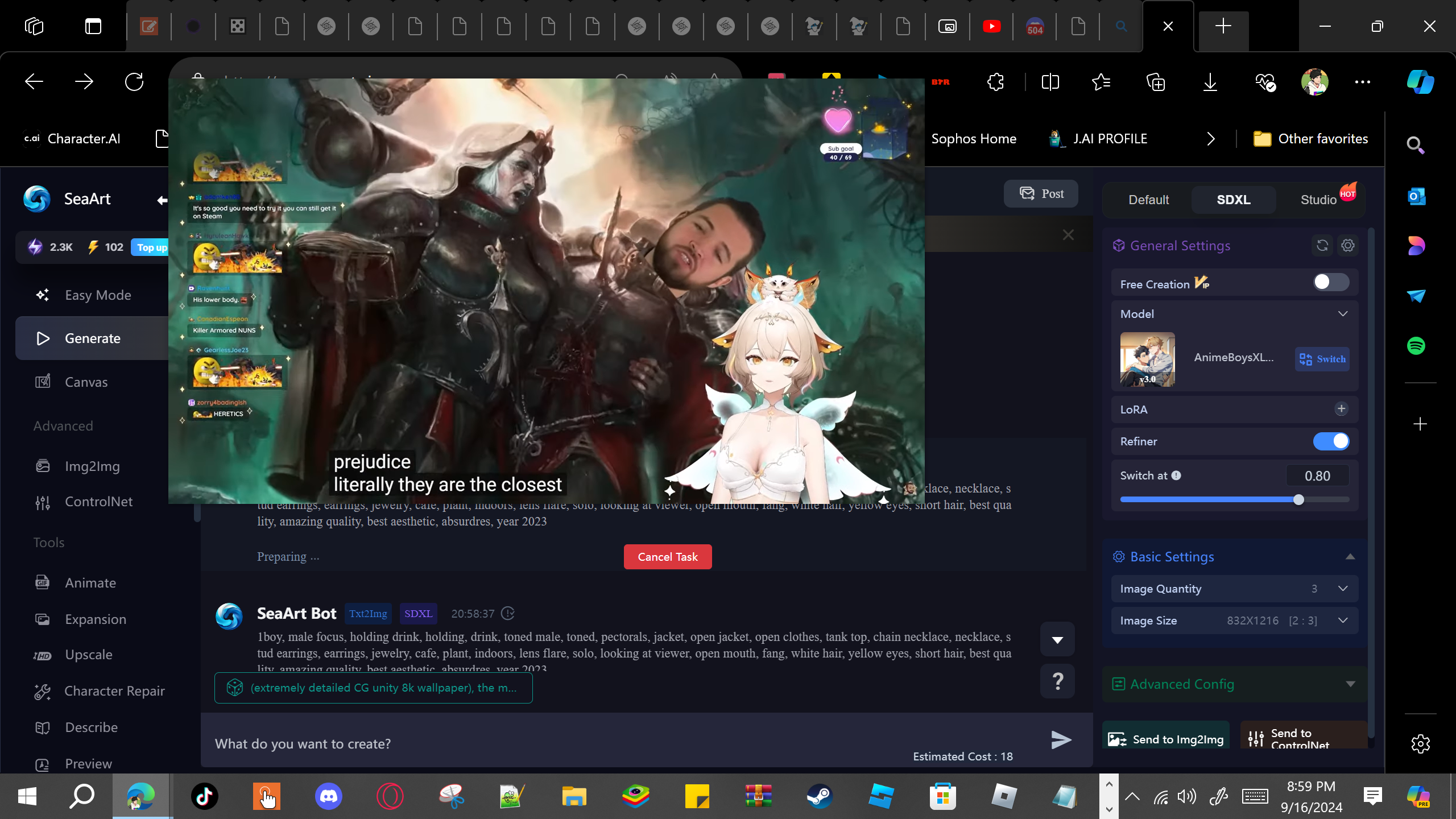Click the scroll-to-bottom arrow button

1057,639
